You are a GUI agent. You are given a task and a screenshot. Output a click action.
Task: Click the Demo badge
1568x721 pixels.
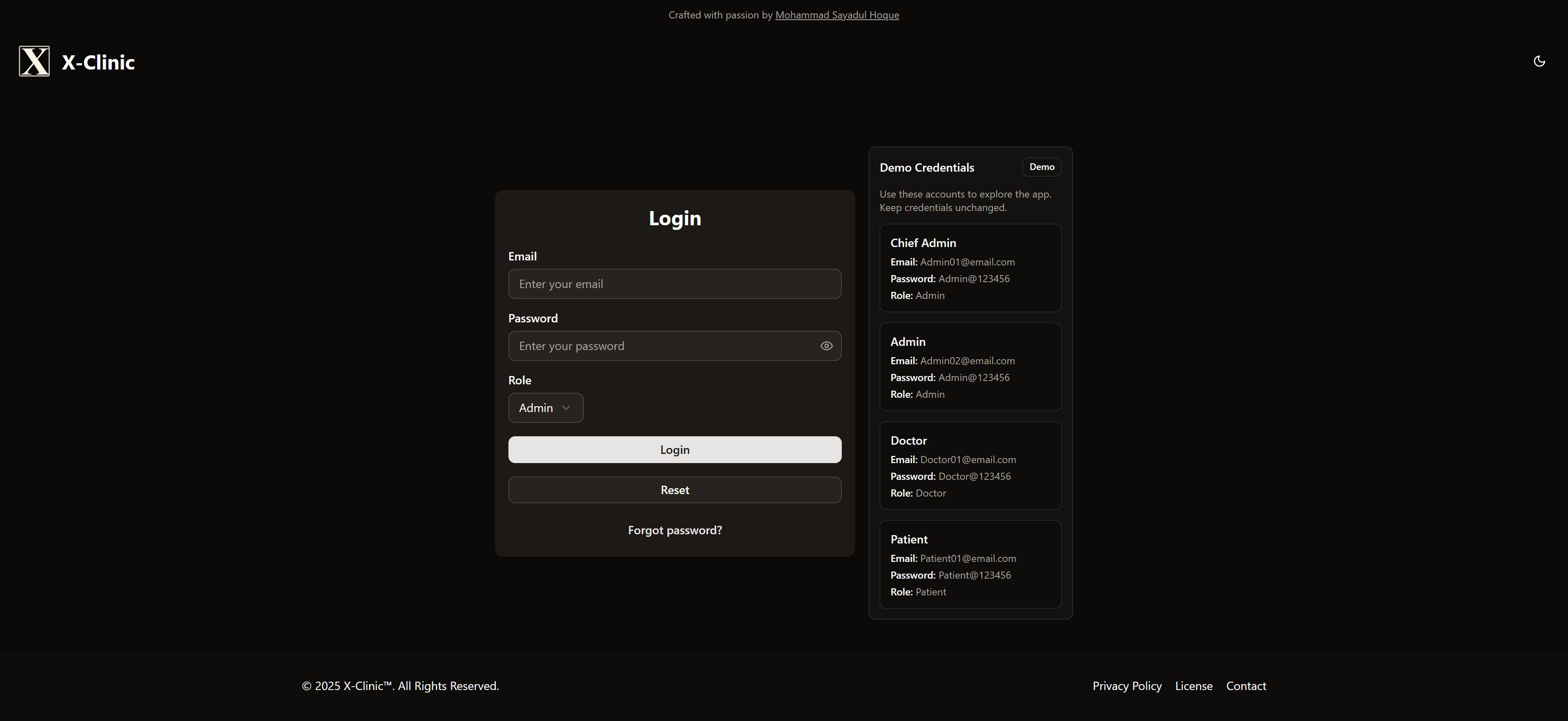1042,167
